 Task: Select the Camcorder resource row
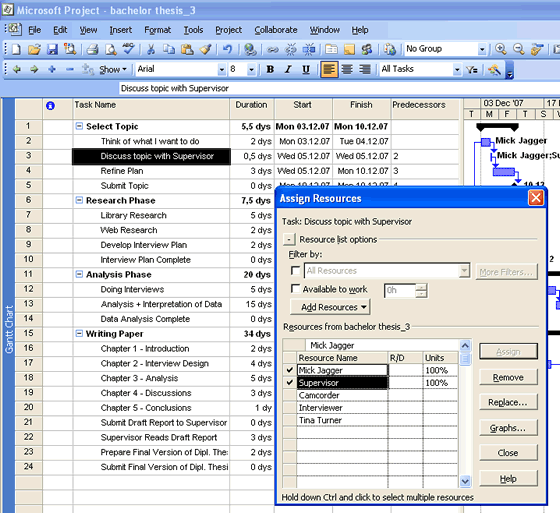tap(371, 395)
